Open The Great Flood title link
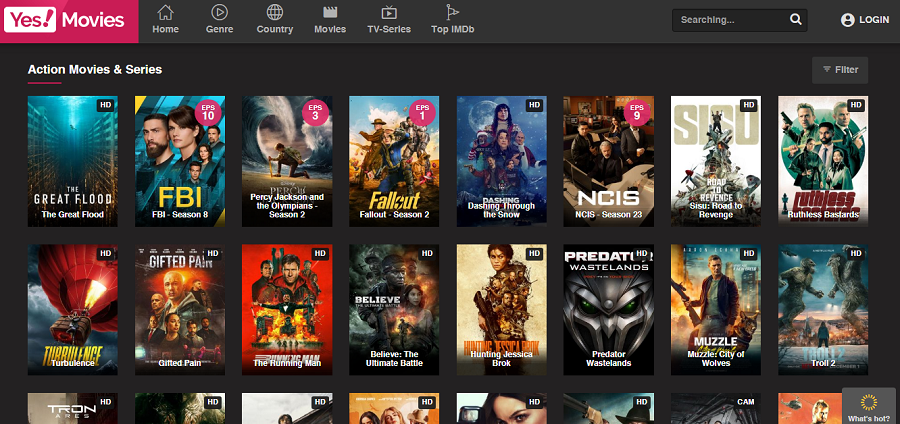Viewport: 900px width, 424px height. tap(72, 215)
